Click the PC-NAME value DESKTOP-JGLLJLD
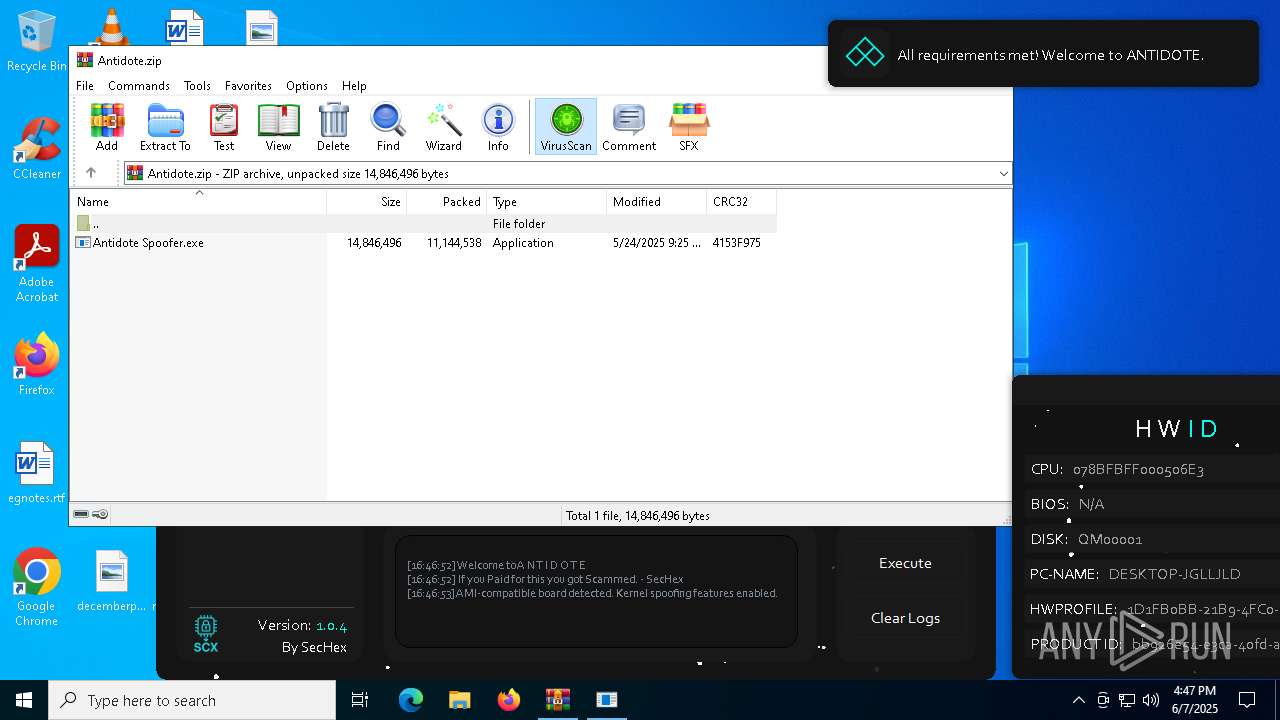 1174,574
